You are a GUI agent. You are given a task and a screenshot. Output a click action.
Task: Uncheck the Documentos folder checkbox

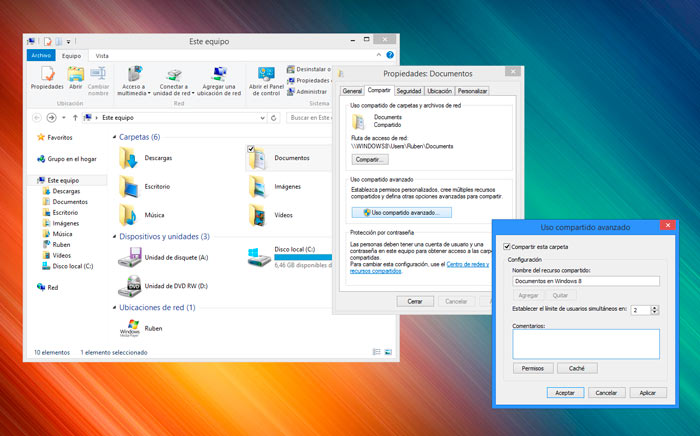[251, 149]
